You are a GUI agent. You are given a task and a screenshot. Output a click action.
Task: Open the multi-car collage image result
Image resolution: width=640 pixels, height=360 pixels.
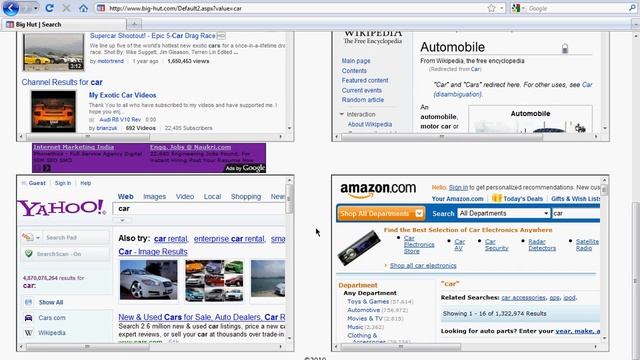[x=214, y=281]
